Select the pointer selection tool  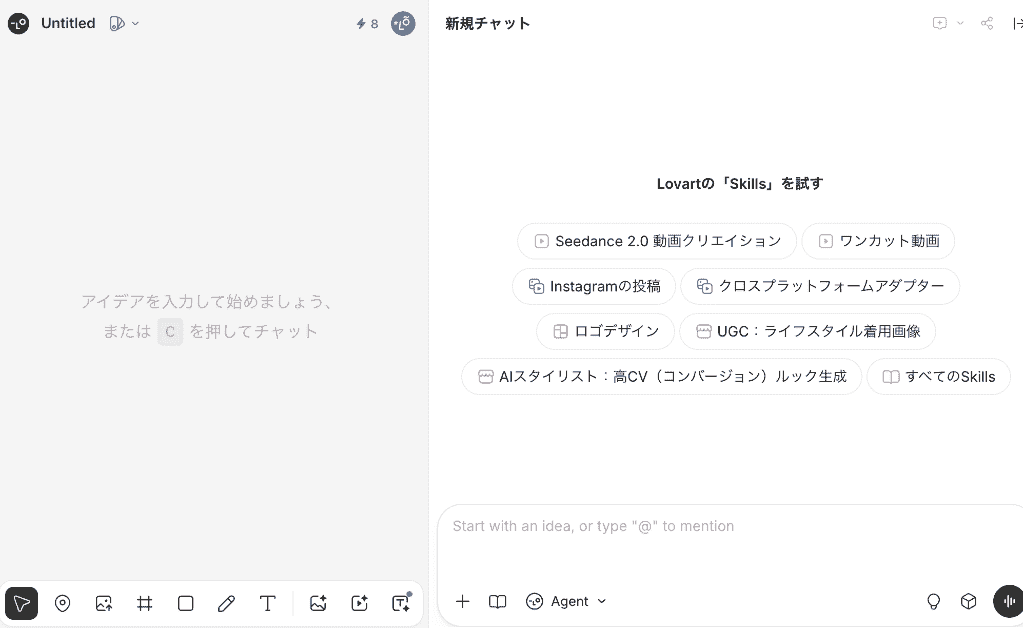coord(22,603)
